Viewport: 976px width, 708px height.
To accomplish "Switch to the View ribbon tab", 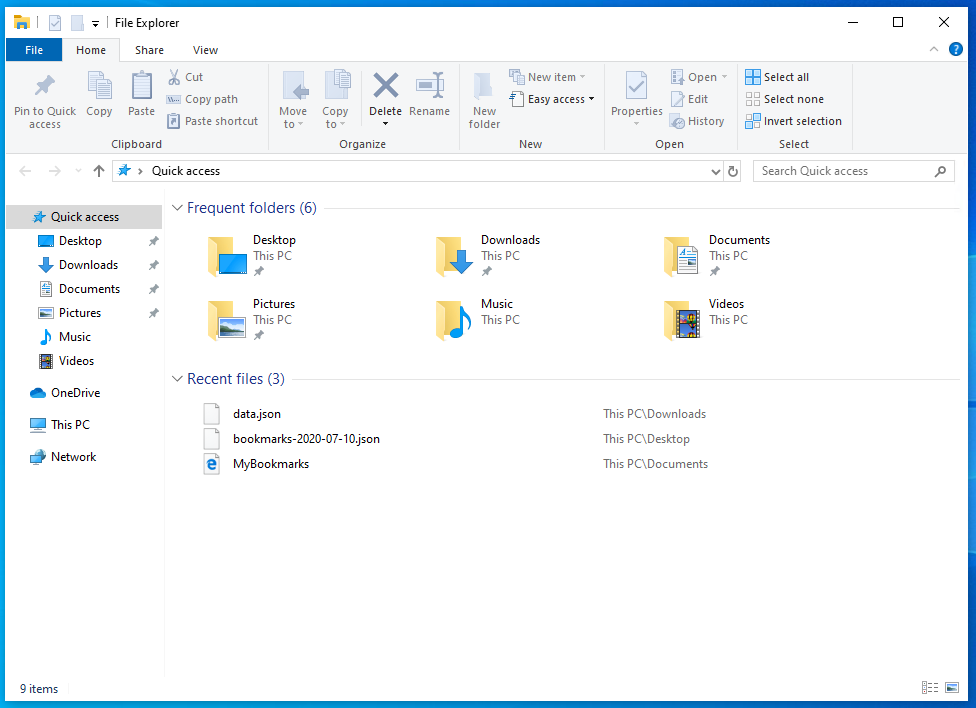I will pos(205,50).
